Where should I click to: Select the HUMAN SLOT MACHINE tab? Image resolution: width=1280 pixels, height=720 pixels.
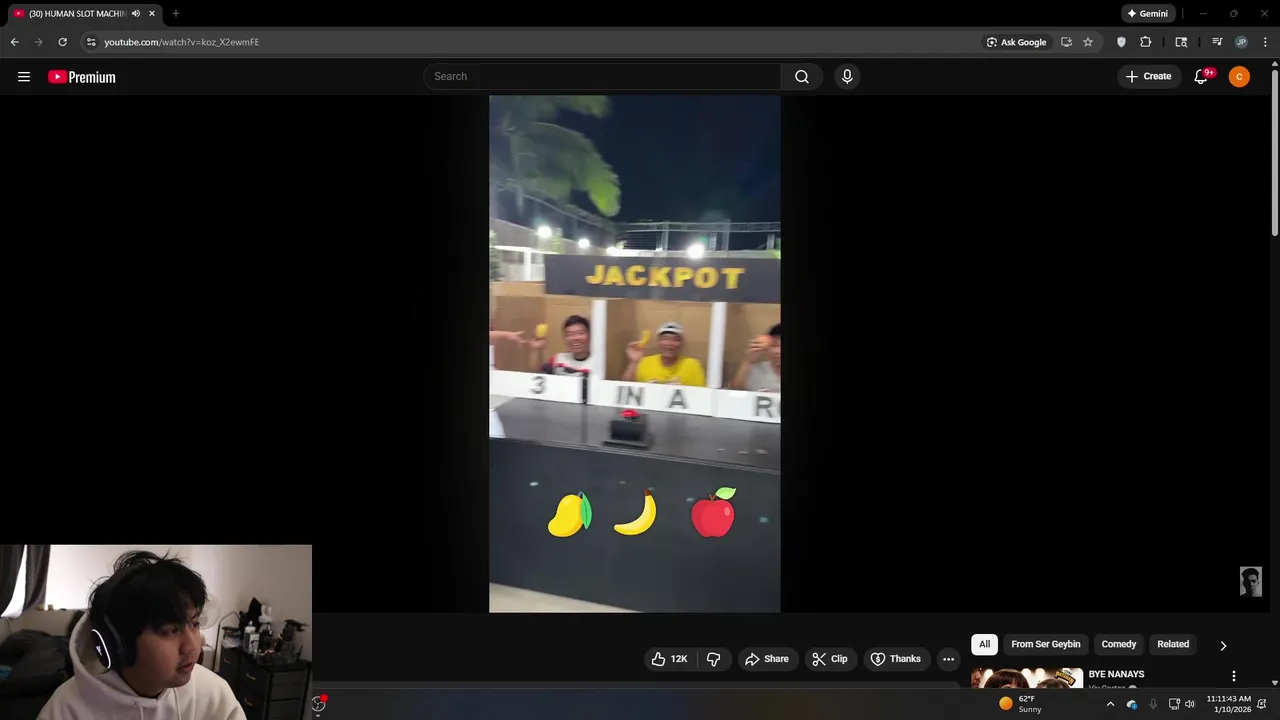tap(84, 14)
